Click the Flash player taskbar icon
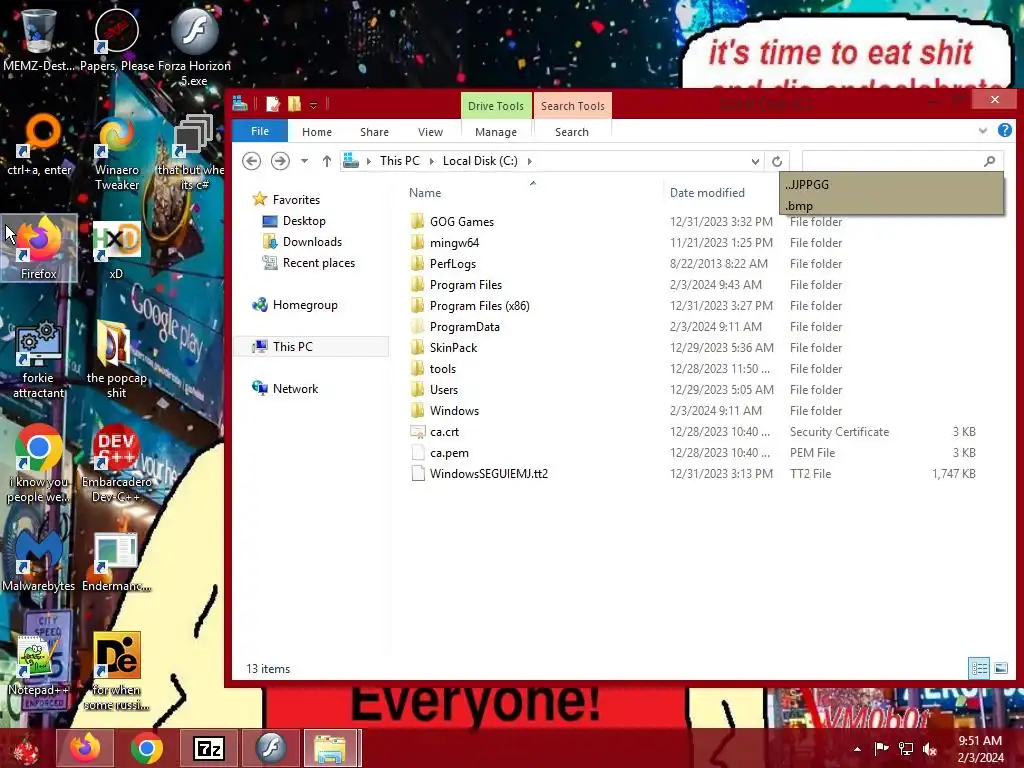The width and height of the screenshot is (1024, 768). click(x=270, y=748)
